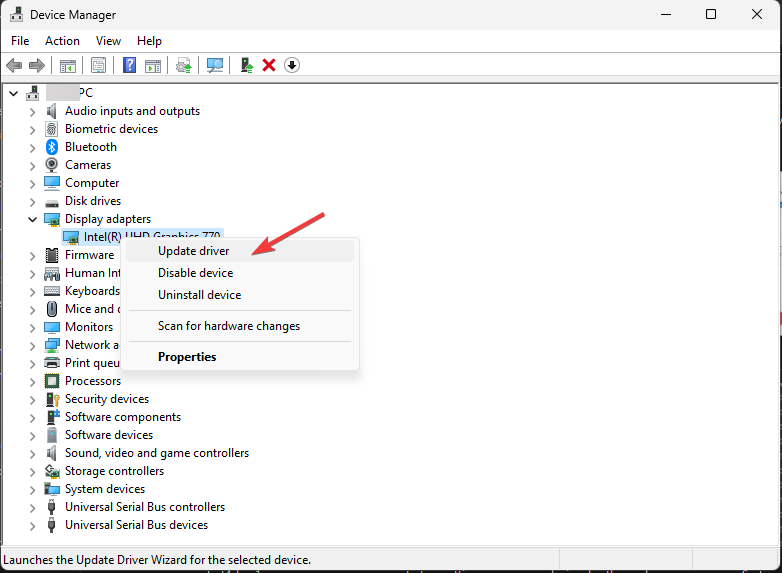This screenshot has width=782, height=573.
Task: Expand the Computer category chevron
Action: [x=32, y=184]
